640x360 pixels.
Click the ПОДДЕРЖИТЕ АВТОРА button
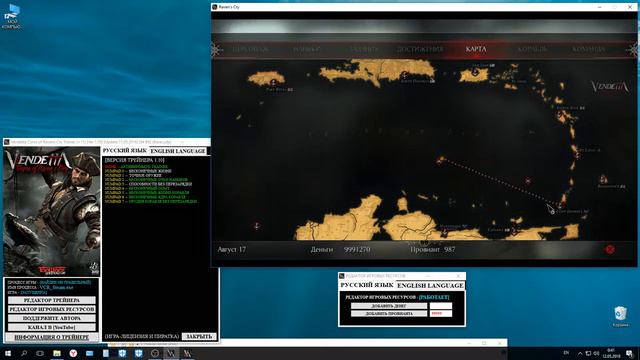(x=51, y=318)
